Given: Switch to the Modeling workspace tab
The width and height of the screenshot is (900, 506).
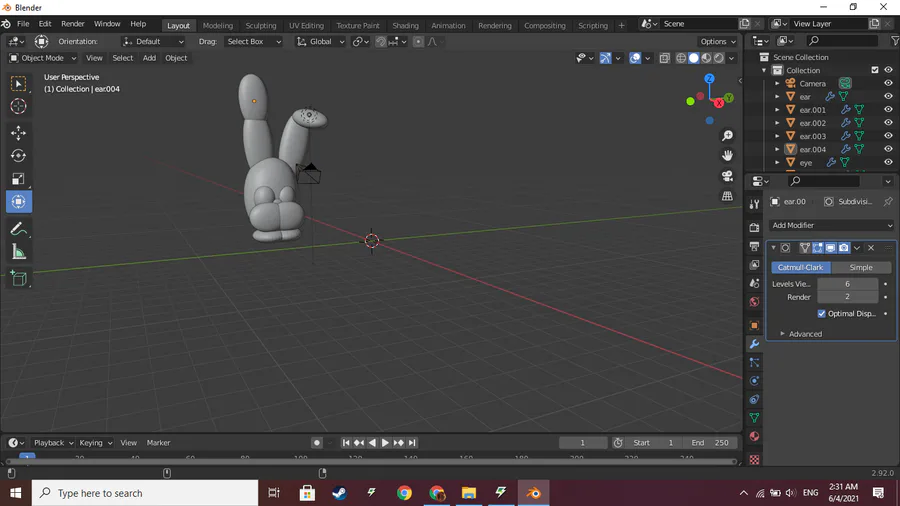Looking at the screenshot, I should (218, 25).
